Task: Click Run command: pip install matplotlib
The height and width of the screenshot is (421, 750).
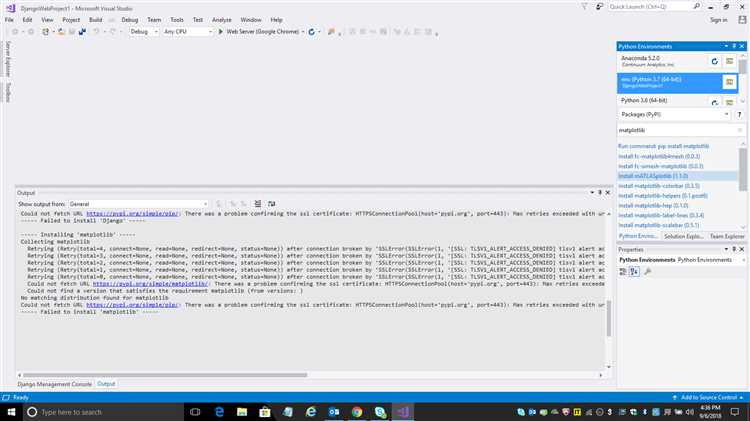Action: click(663, 146)
